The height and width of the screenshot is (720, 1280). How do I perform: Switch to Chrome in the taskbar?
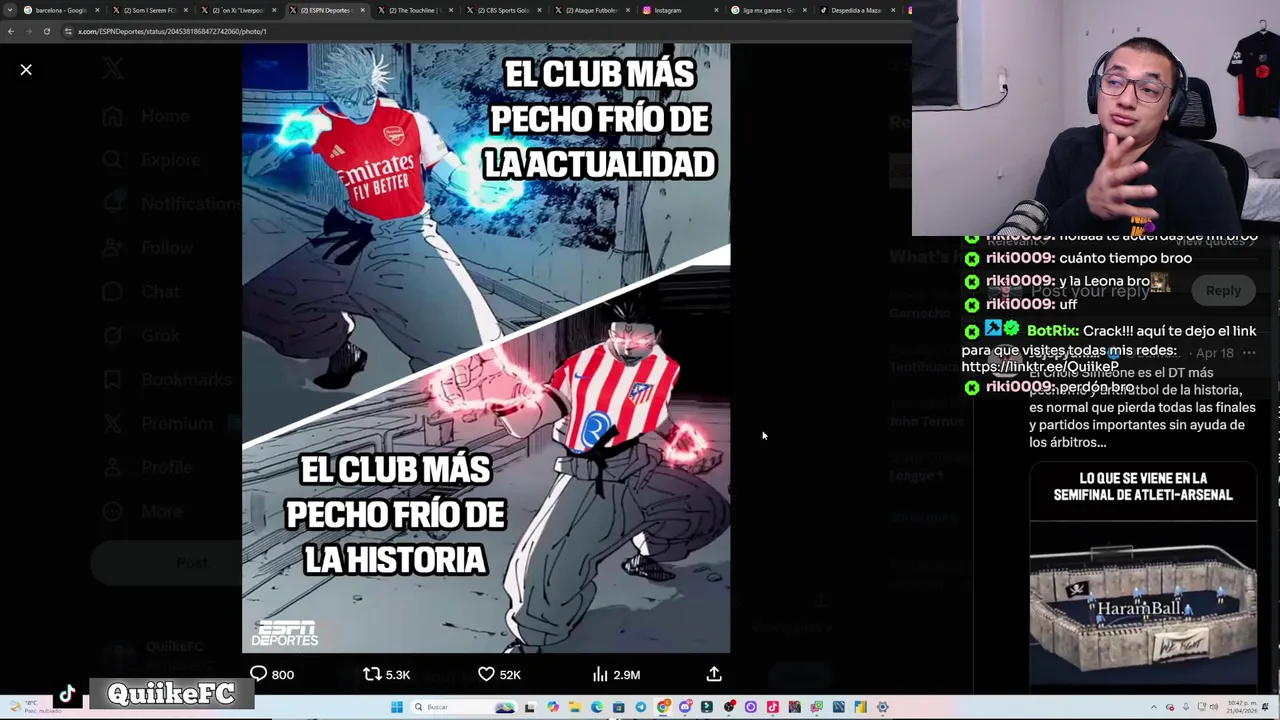(x=663, y=707)
